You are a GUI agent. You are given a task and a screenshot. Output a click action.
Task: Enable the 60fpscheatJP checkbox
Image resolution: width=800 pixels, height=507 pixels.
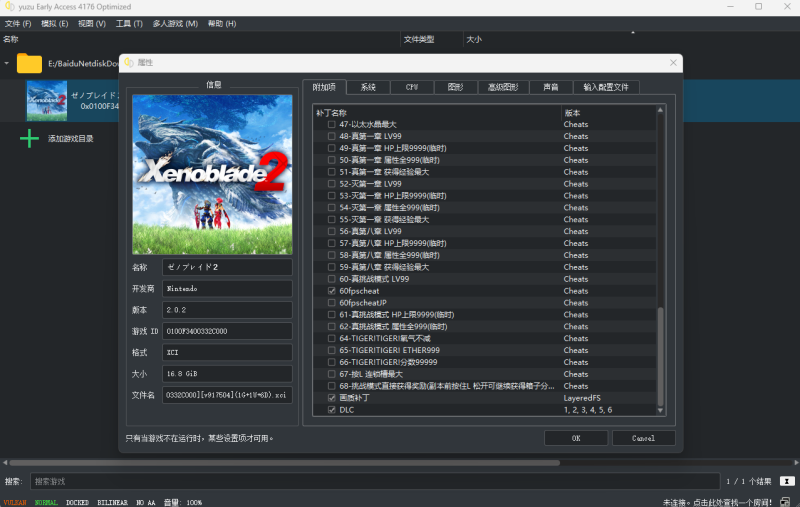click(x=332, y=303)
